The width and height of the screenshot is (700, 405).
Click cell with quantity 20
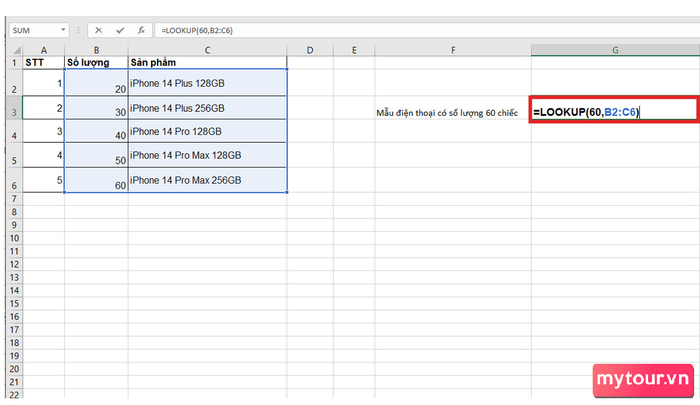click(x=96, y=83)
